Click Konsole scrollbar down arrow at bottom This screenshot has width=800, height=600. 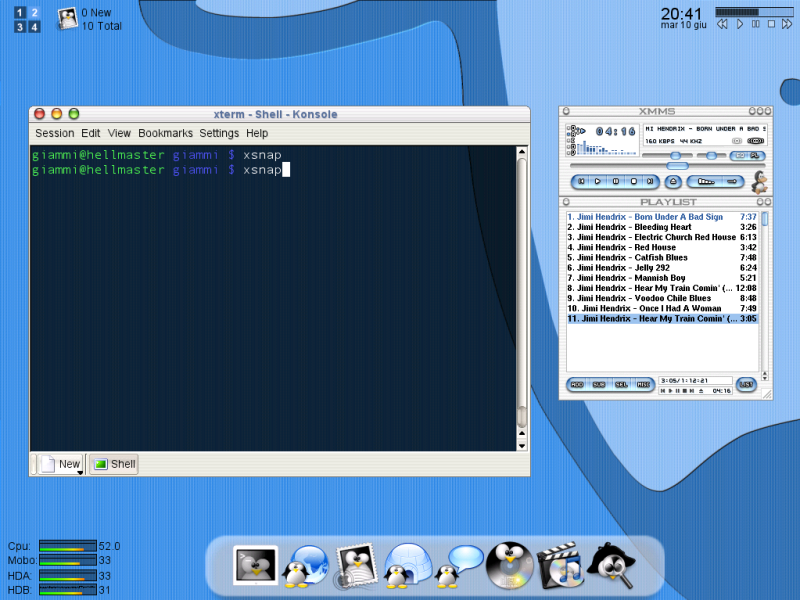pyautogui.click(x=521, y=445)
